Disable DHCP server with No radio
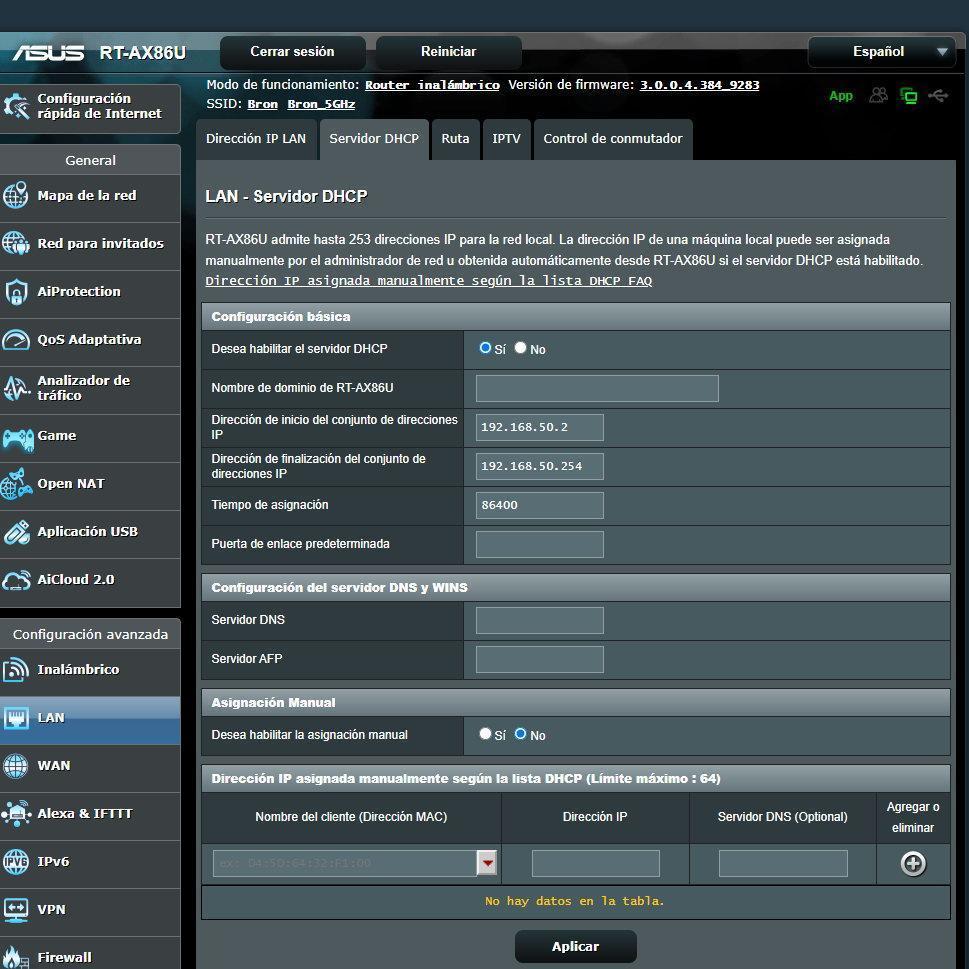Image resolution: width=969 pixels, height=969 pixels. pos(520,348)
